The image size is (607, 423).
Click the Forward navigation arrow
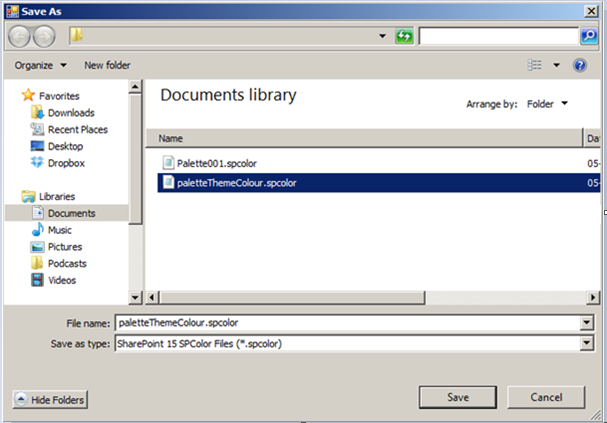point(44,37)
